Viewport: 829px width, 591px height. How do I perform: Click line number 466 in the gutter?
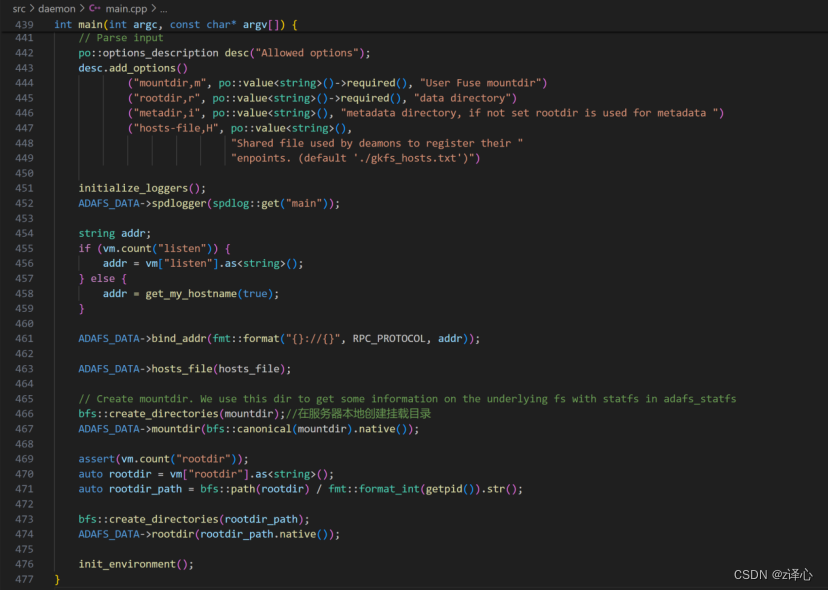tap(22, 413)
